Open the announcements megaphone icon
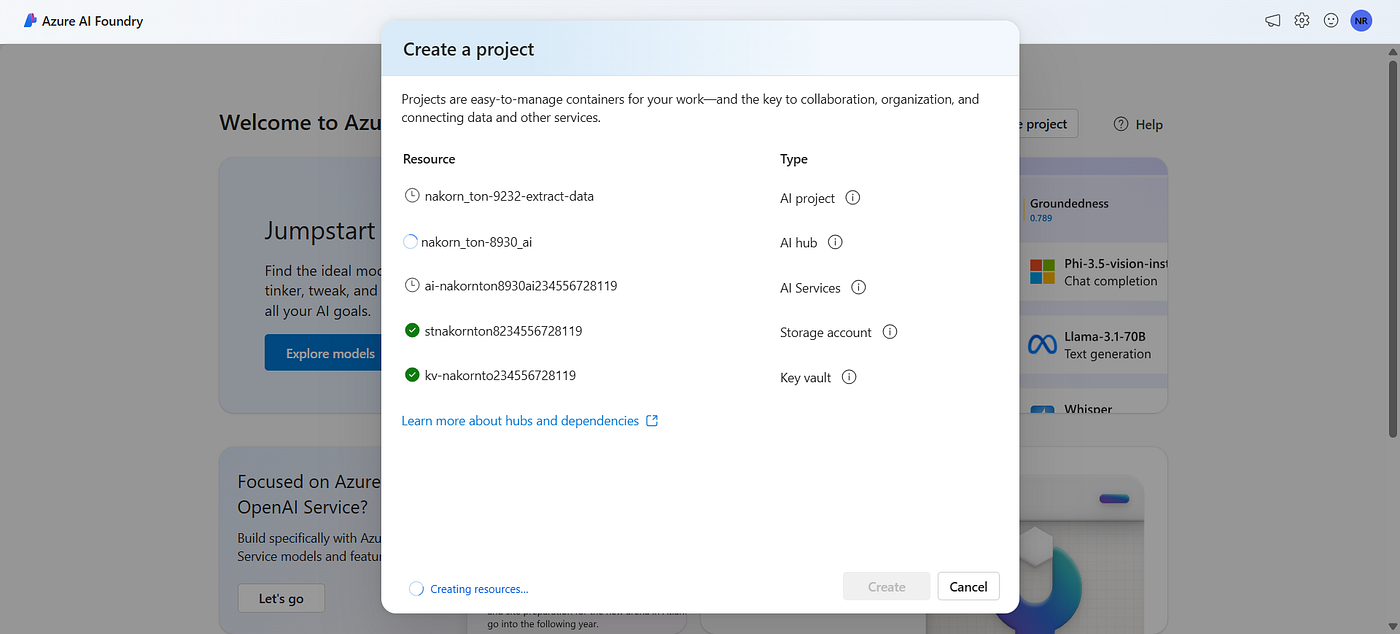The width and height of the screenshot is (1400, 634). [1272, 20]
